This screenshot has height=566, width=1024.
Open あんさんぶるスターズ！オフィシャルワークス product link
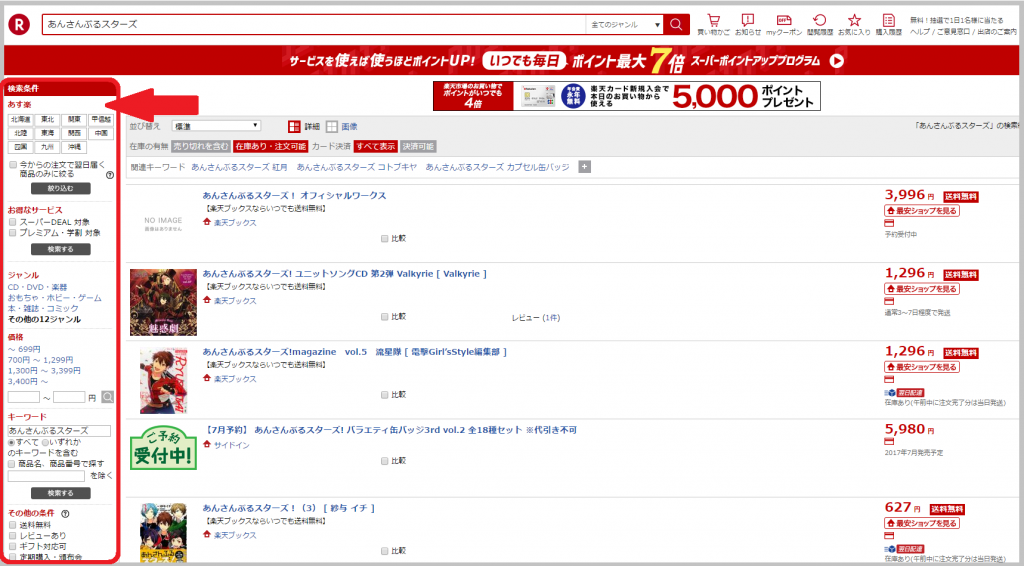pyautogui.click(x=295, y=195)
